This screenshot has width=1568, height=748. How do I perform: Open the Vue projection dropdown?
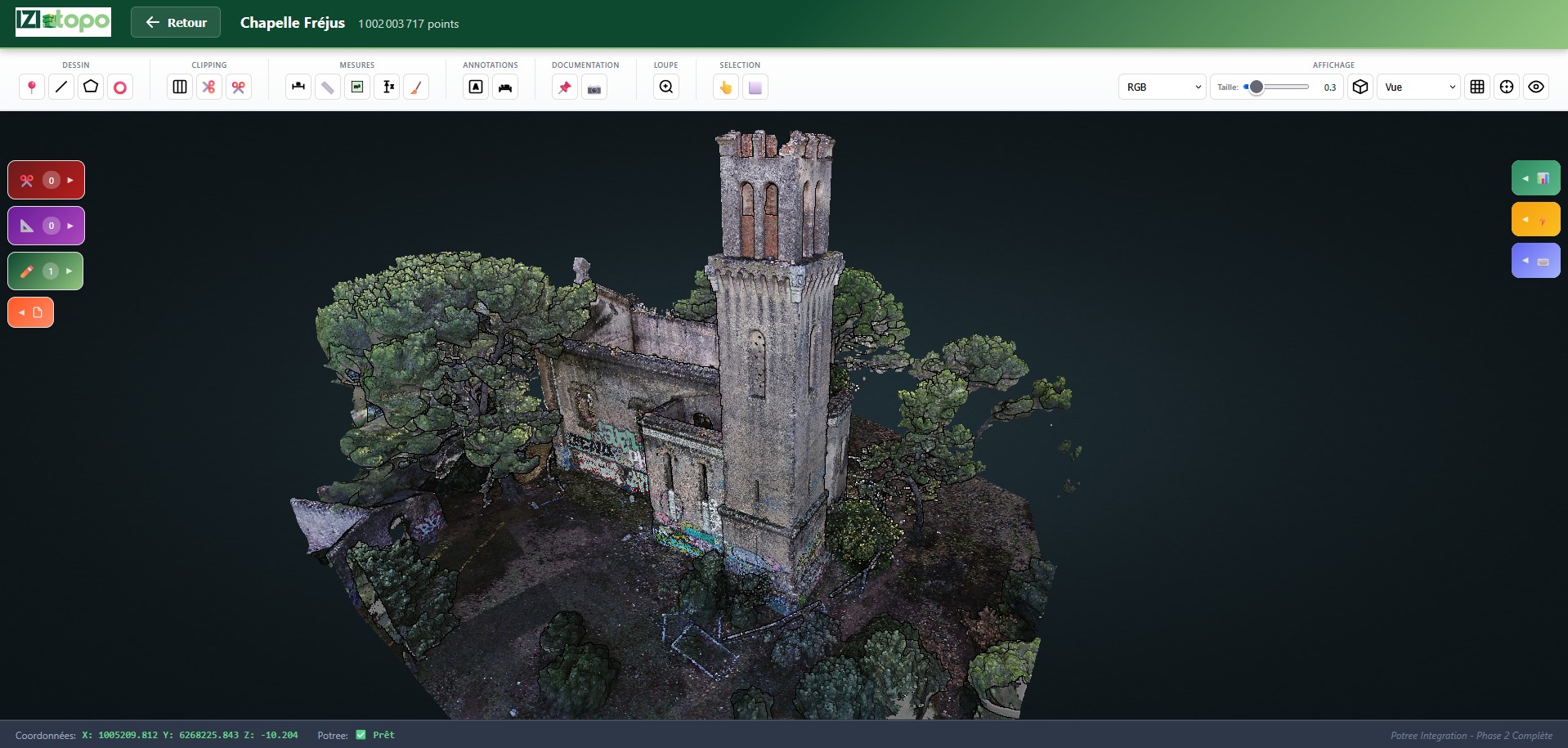(x=1420, y=87)
